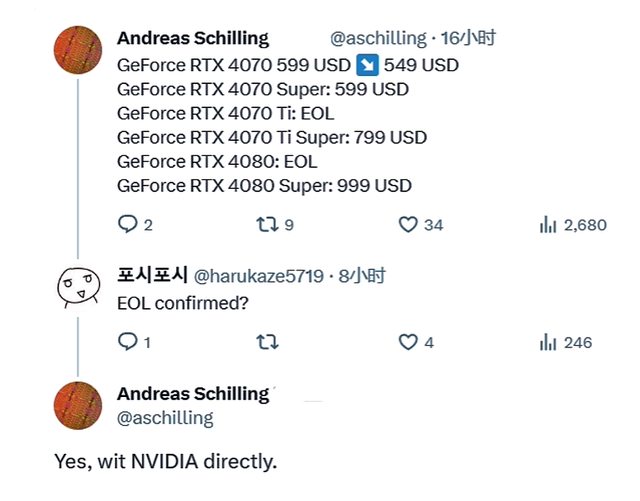
Task: Click the retweet icon with 9 reposts
Action: [266, 225]
